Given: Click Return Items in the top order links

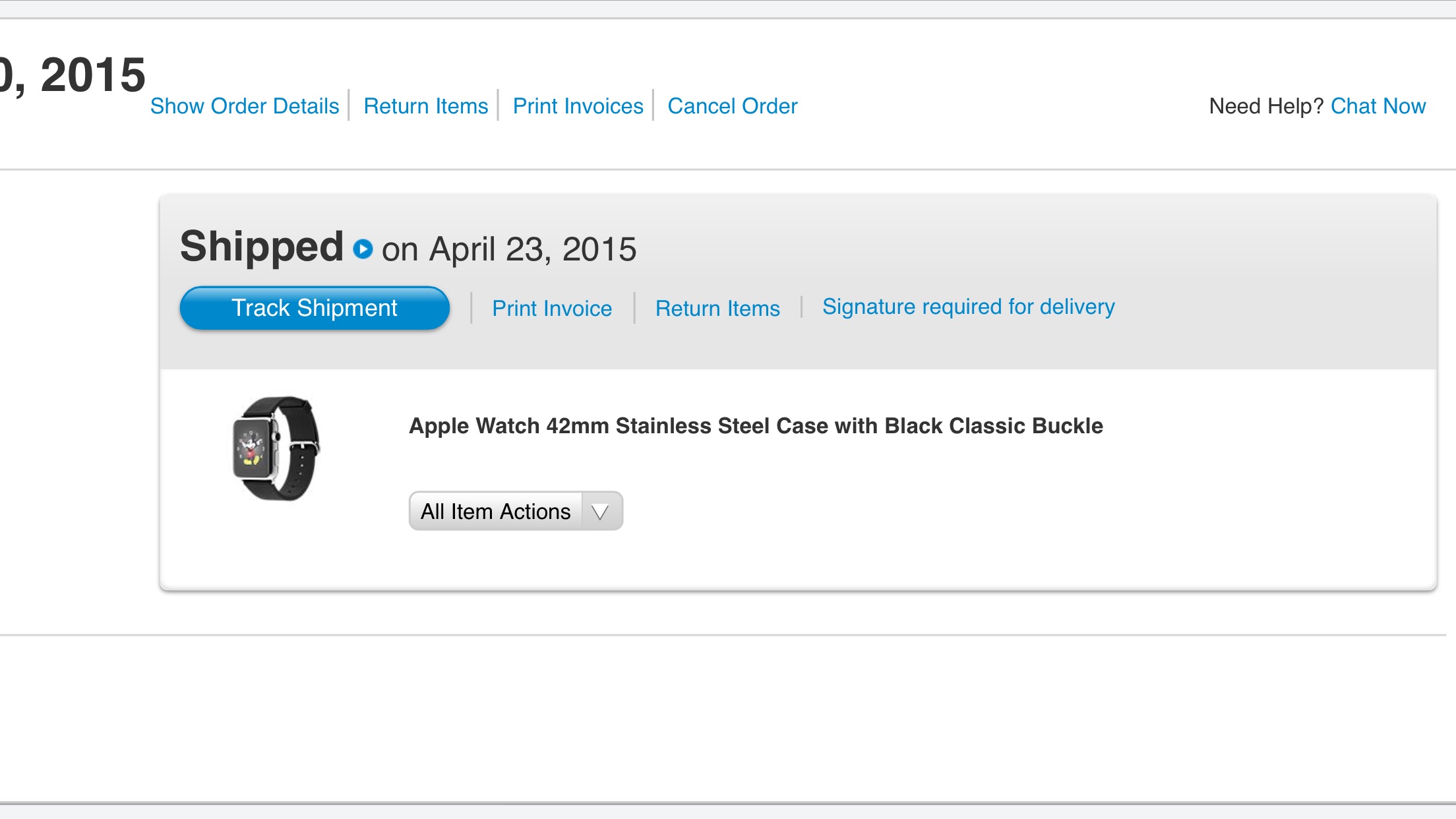Looking at the screenshot, I should pos(426,106).
